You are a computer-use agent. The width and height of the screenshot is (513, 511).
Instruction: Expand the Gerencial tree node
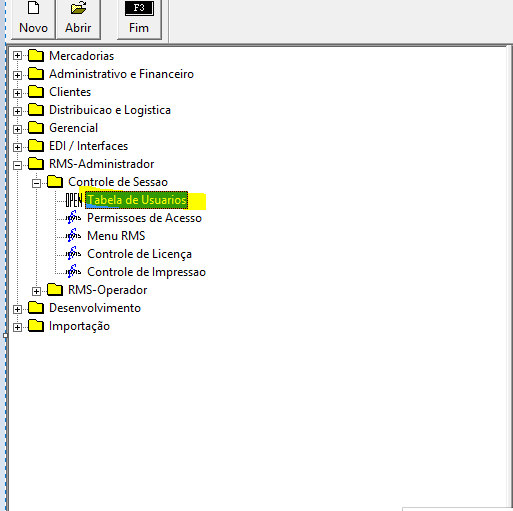click(17, 129)
